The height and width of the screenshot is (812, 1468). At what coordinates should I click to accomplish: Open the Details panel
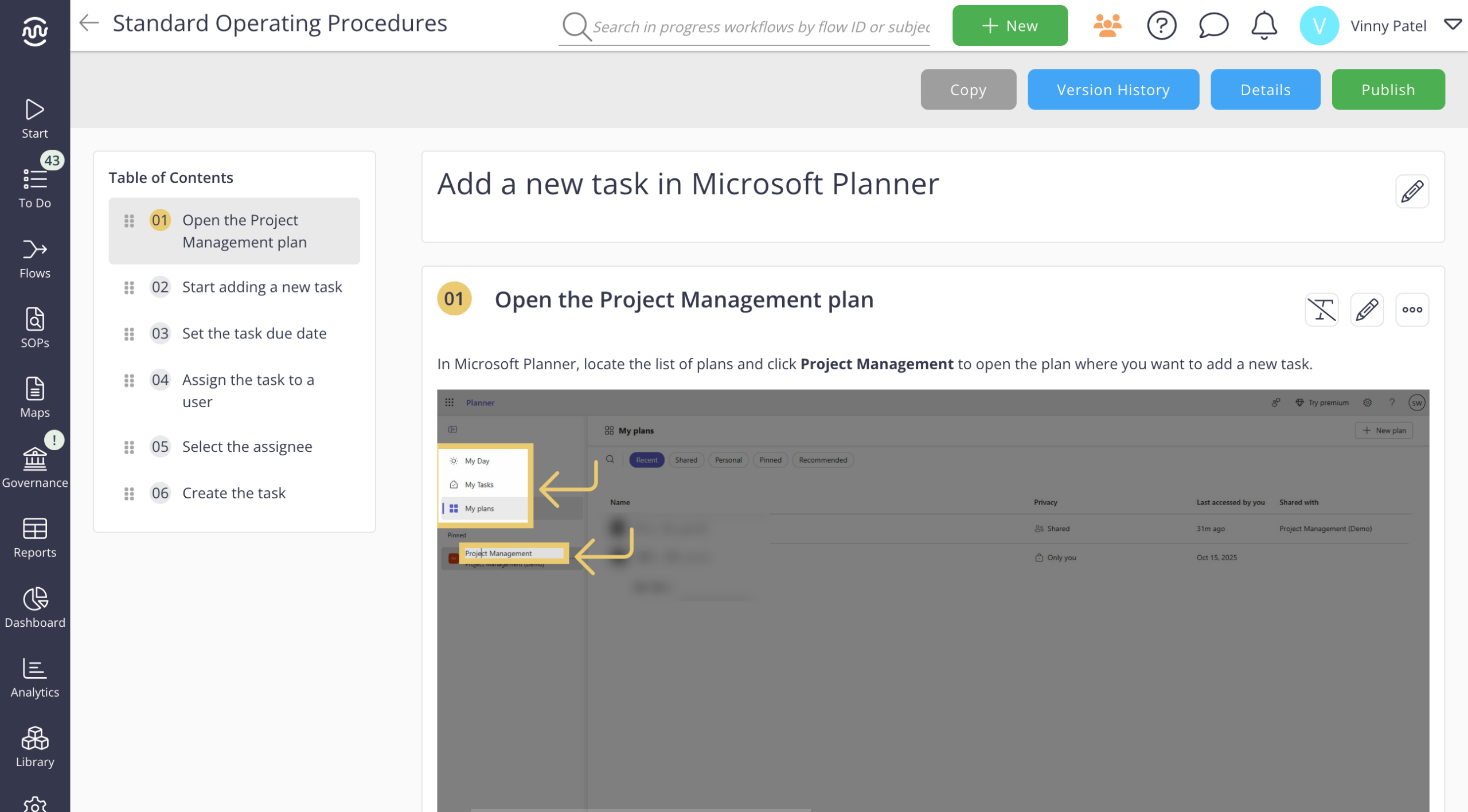point(1265,89)
